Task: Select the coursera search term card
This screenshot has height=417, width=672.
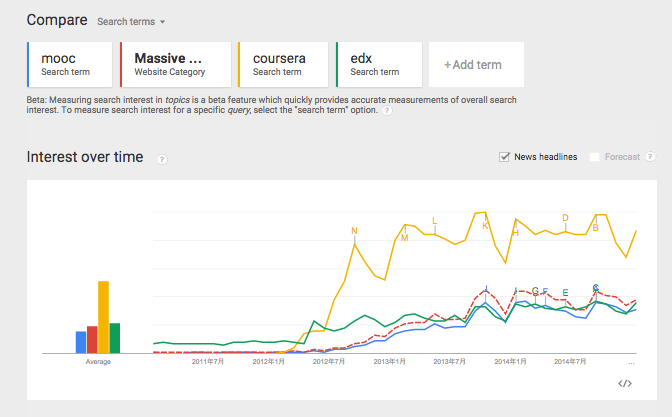Action: 283,64
